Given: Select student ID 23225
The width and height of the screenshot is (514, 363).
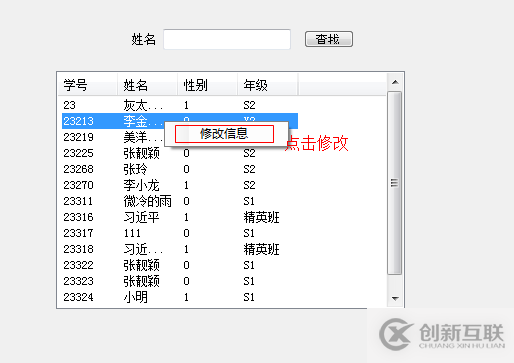Looking at the screenshot, I should (79, 153).
